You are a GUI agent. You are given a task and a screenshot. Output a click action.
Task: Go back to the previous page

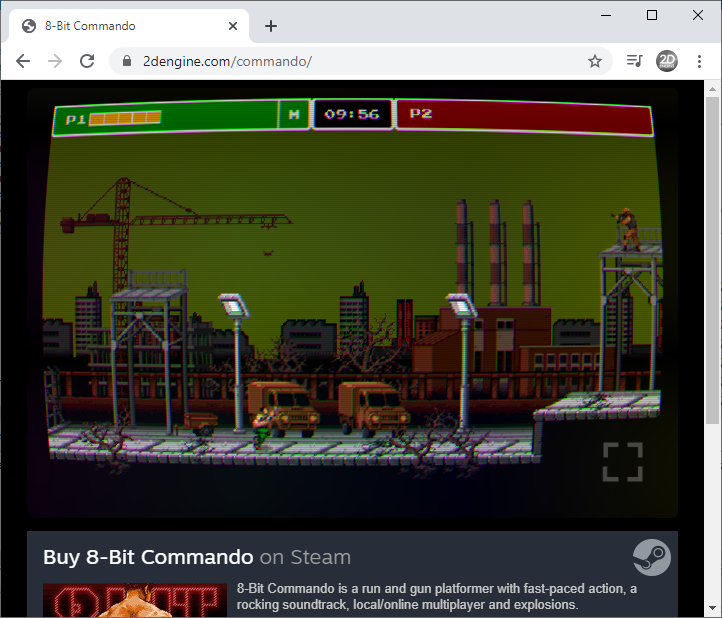coord(23,61)
